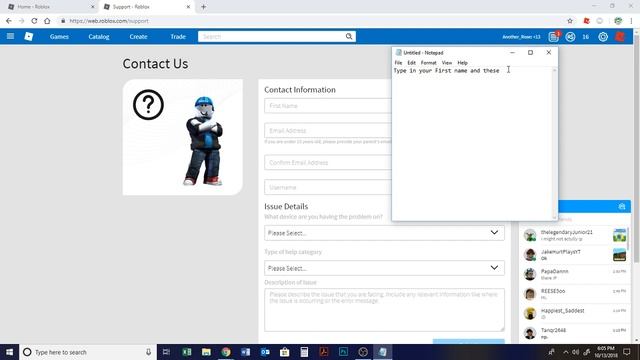Go to Catalog in Roblox navbar

coord(99,37)
